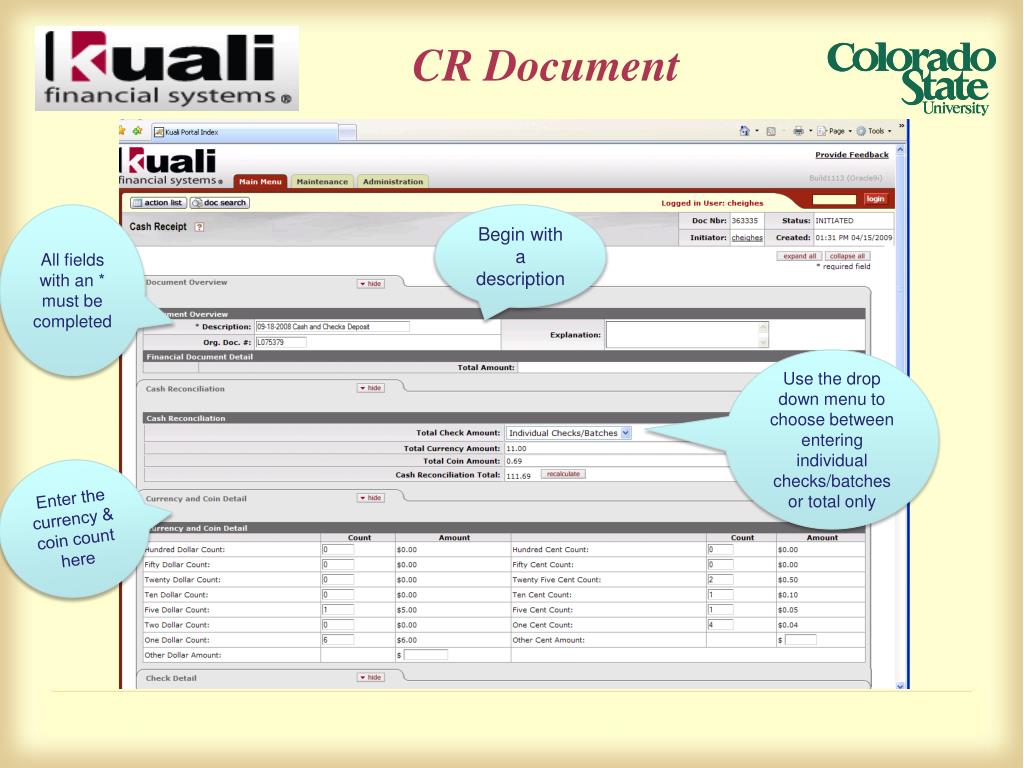The height and width of the screenshot is (768, 1024).
Task: Hide the Document Overview section
Action: click(x=371, y=283)
